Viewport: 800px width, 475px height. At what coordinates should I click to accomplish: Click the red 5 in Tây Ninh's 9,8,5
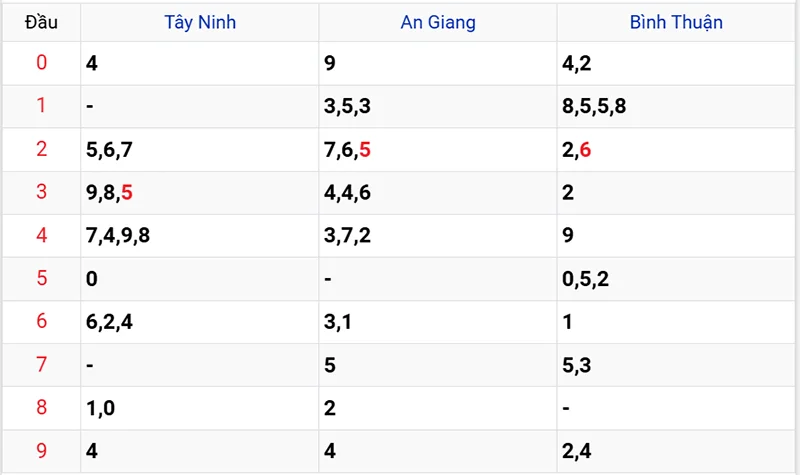[127, 193]
